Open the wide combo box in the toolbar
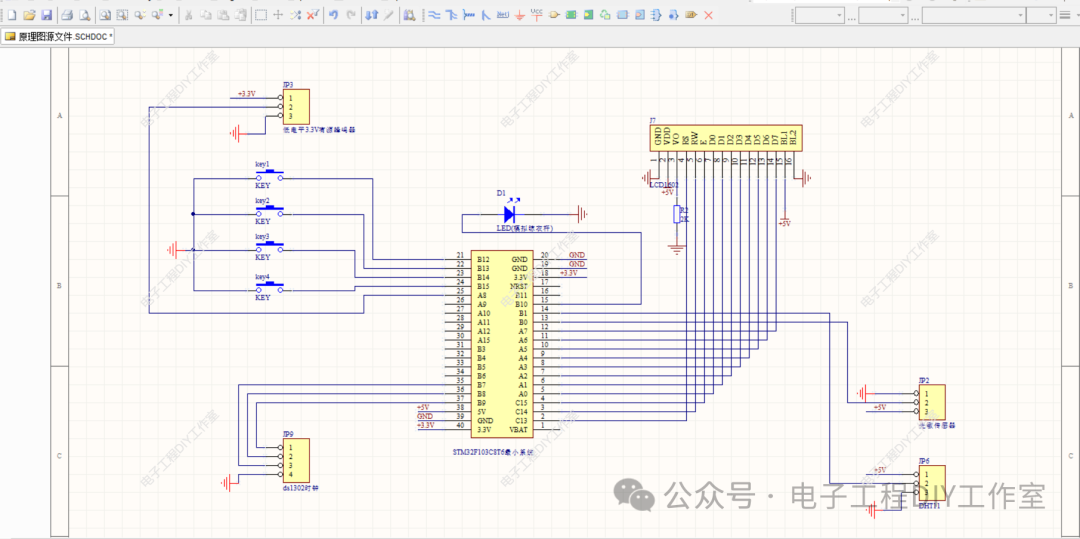The width and height of the screenshot is (1080, 539). (x=974, y=15)
